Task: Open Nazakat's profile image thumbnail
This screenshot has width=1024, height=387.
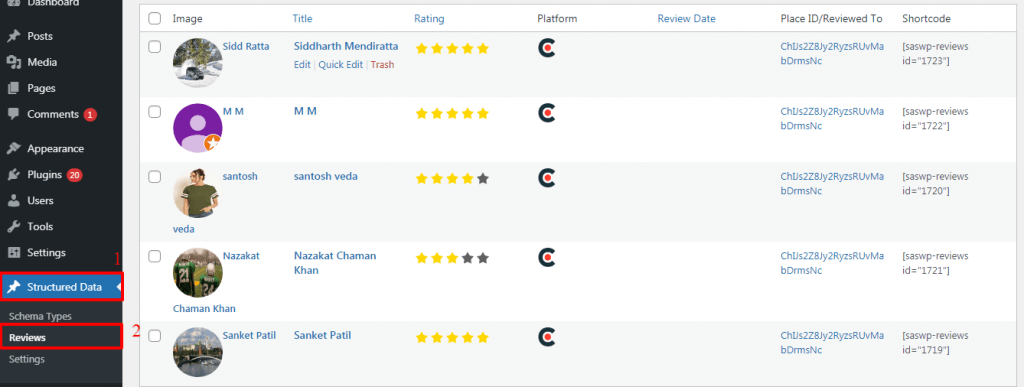Action: pyautogui.click(x=197, y=273)
